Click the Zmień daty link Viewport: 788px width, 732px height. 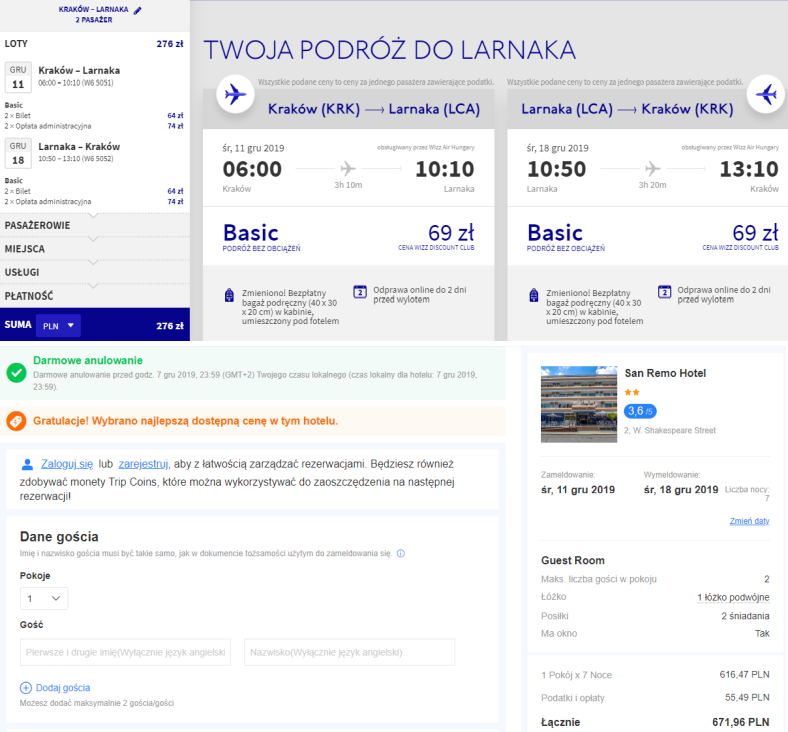click(749, 521)
